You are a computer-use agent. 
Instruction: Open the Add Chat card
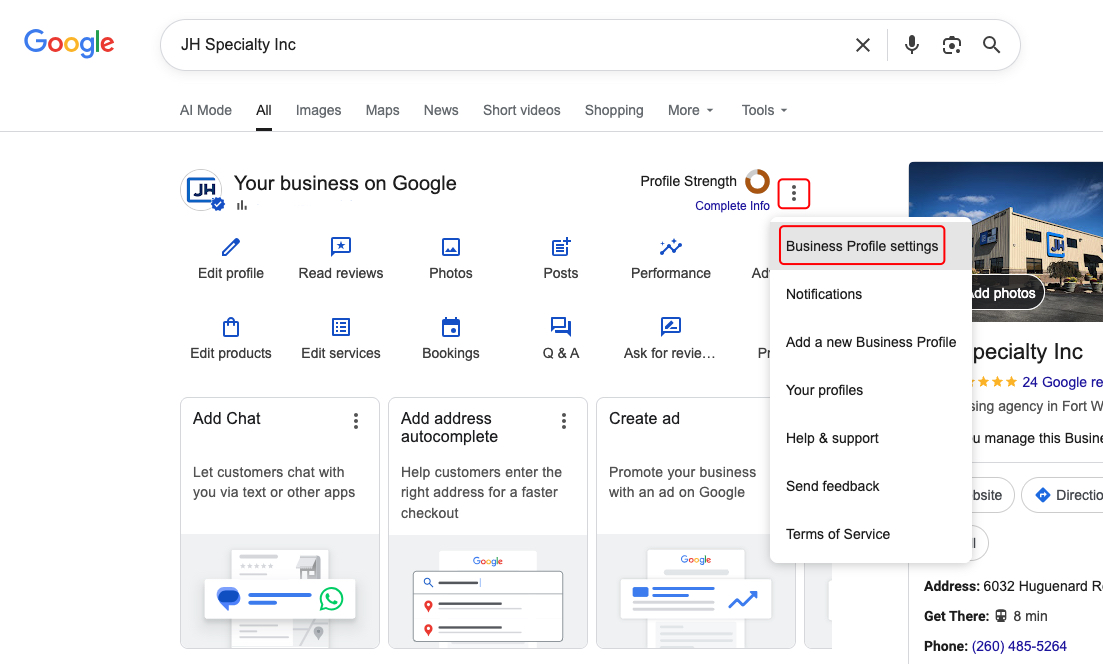click(280, 523)
